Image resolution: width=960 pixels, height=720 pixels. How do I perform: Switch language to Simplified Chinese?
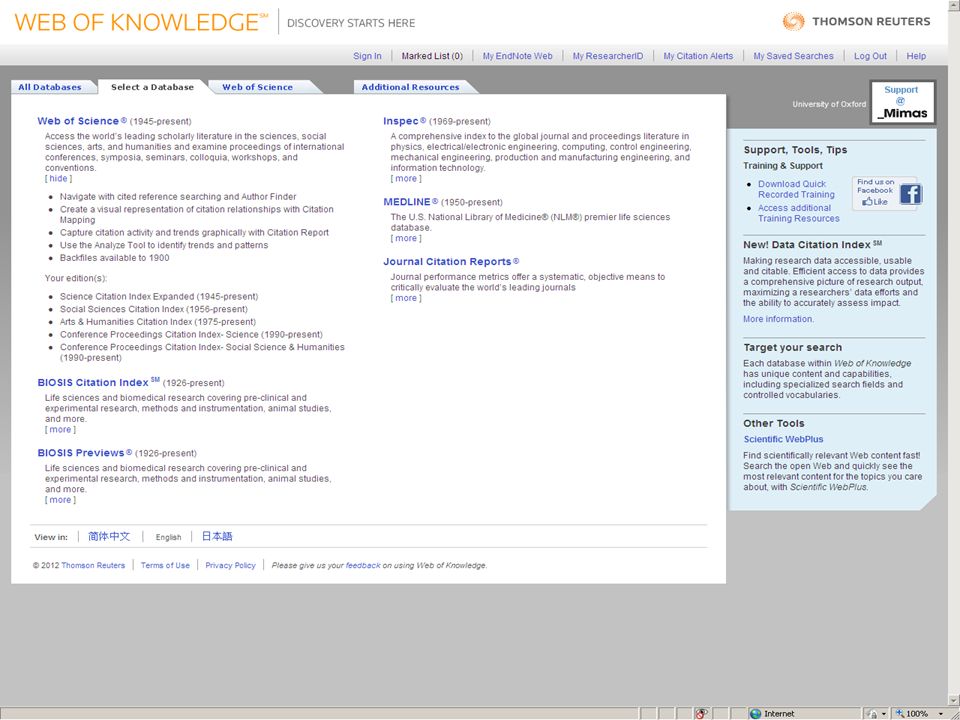point(109,536)
